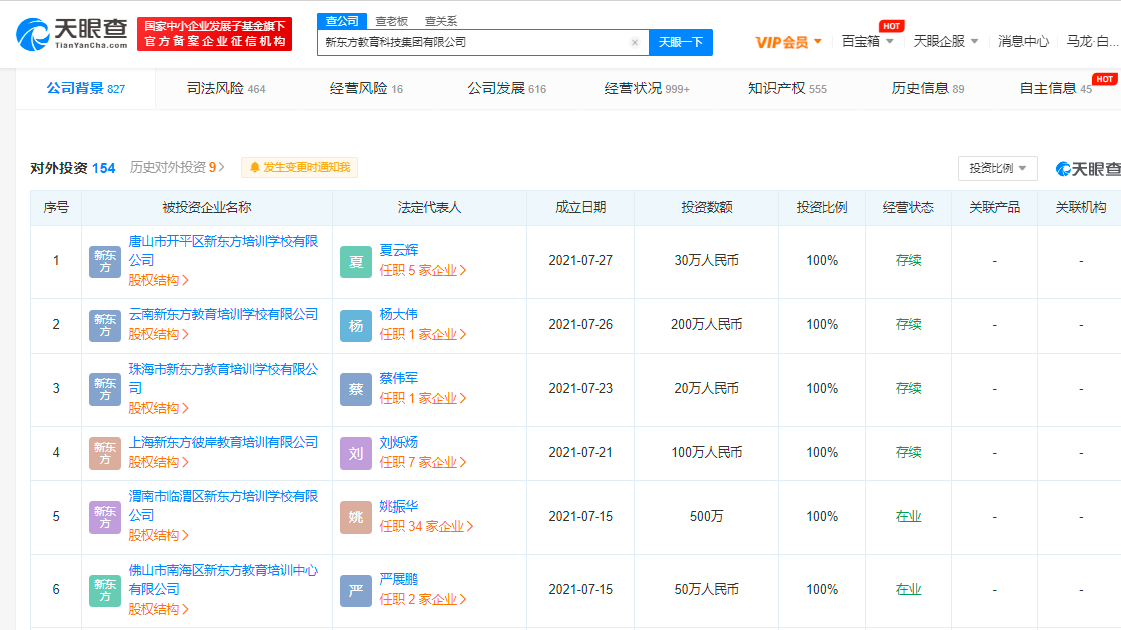
Task: Click the red 国家中小企业发展子基金旗下 banner
Action: 214,34
